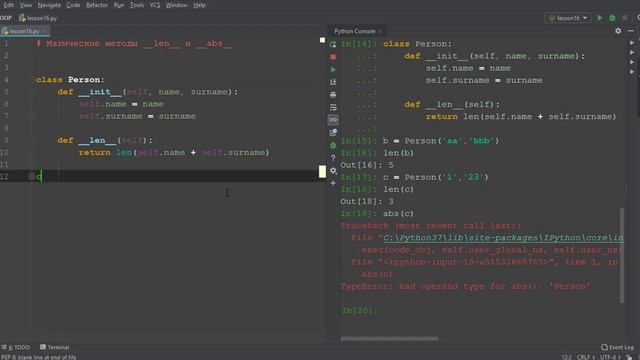Click the OOP breadcrumb
The height and width of the screenshot is (360, 640).
click(x=6, y=18)
